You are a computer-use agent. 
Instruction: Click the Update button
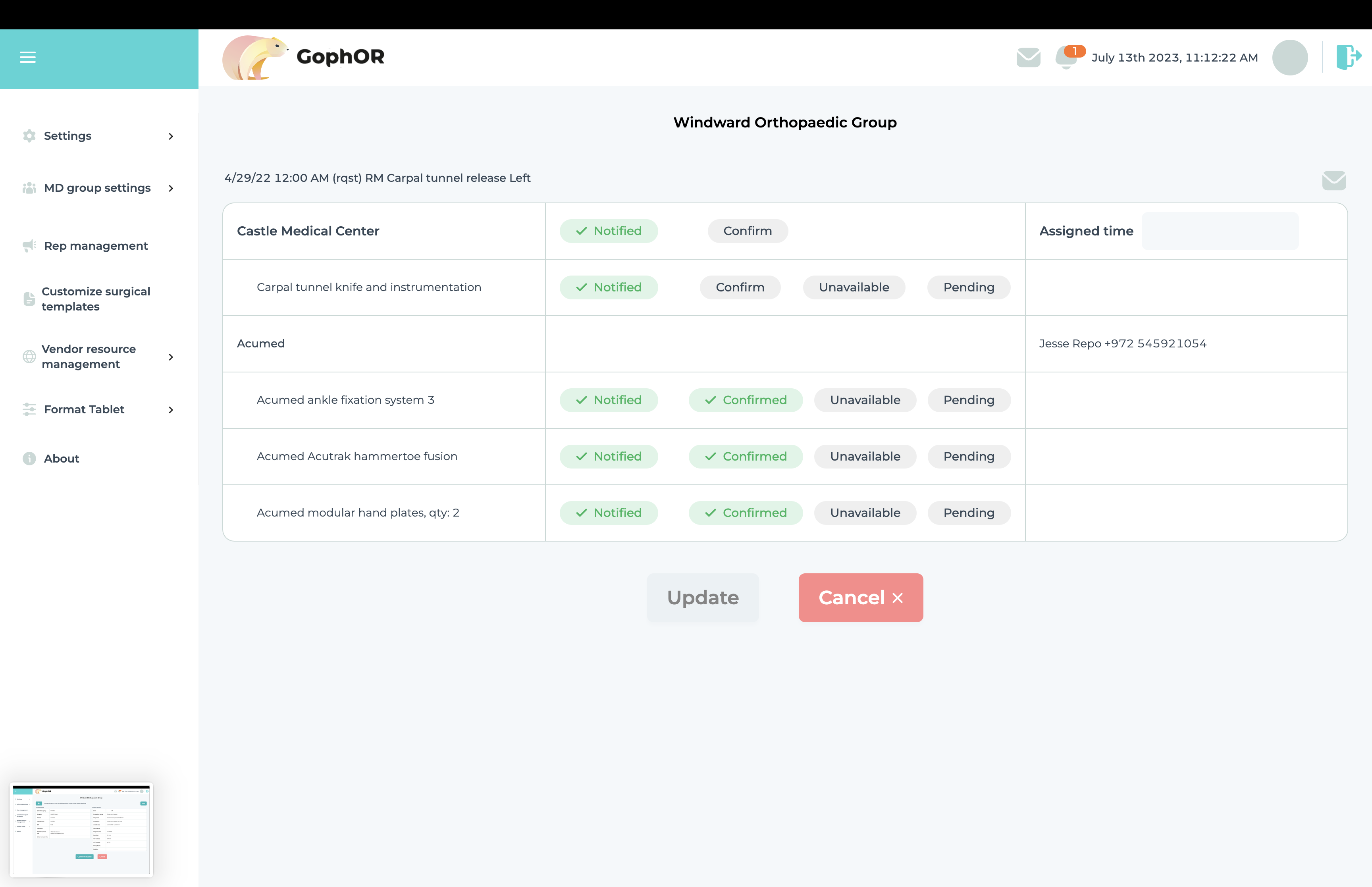pyautogui.click(x=702, y=598)
